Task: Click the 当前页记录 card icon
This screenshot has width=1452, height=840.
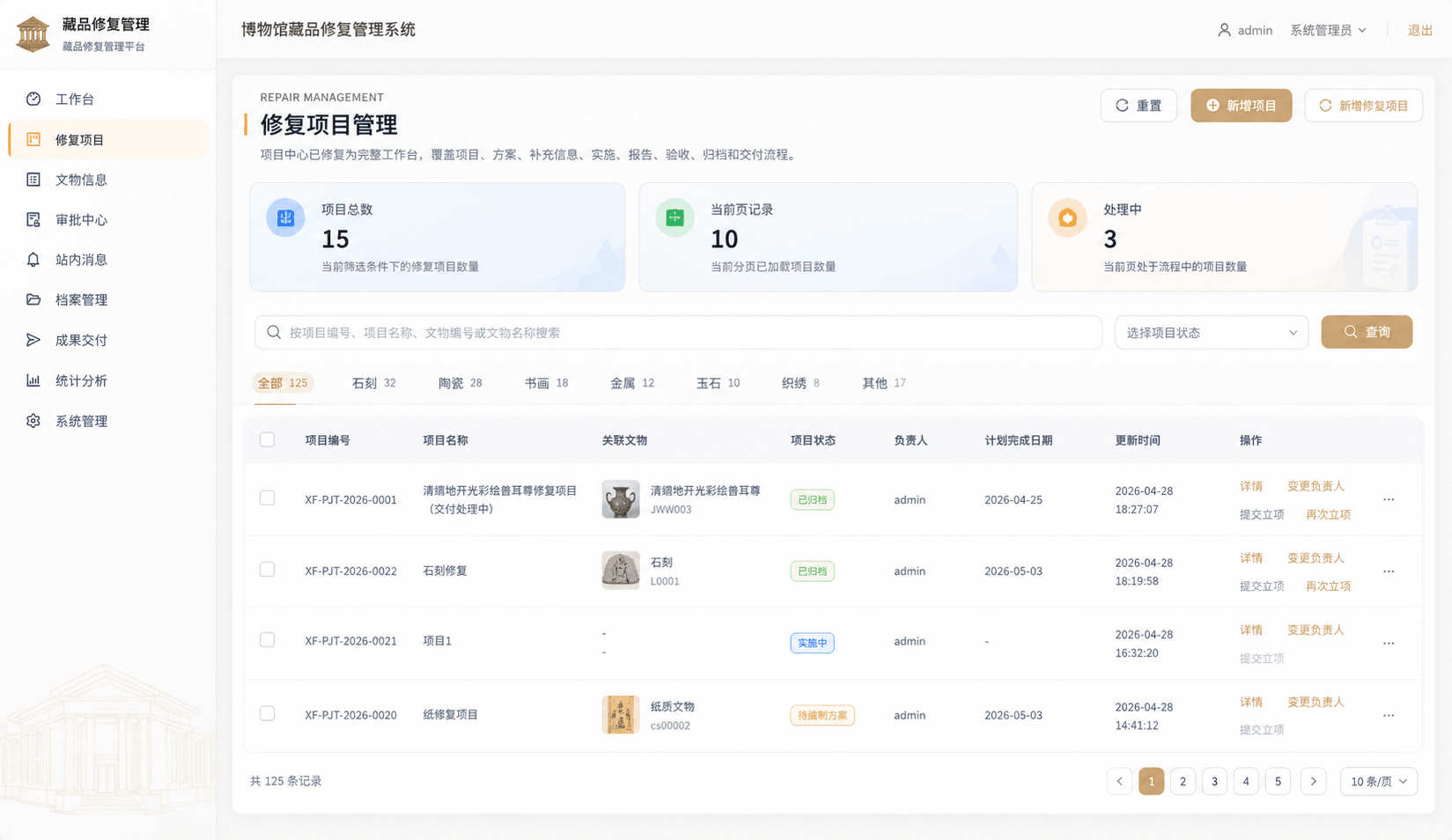Action: tap(674, 217)
